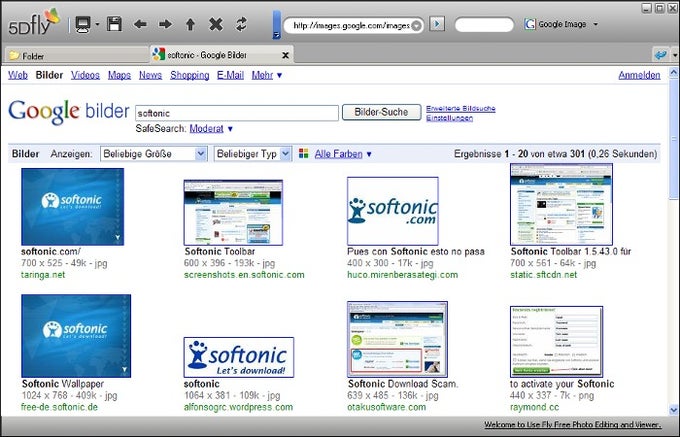Stop loading with the X icon
This screenshot has width=680, height=437.
pos(216,24)
